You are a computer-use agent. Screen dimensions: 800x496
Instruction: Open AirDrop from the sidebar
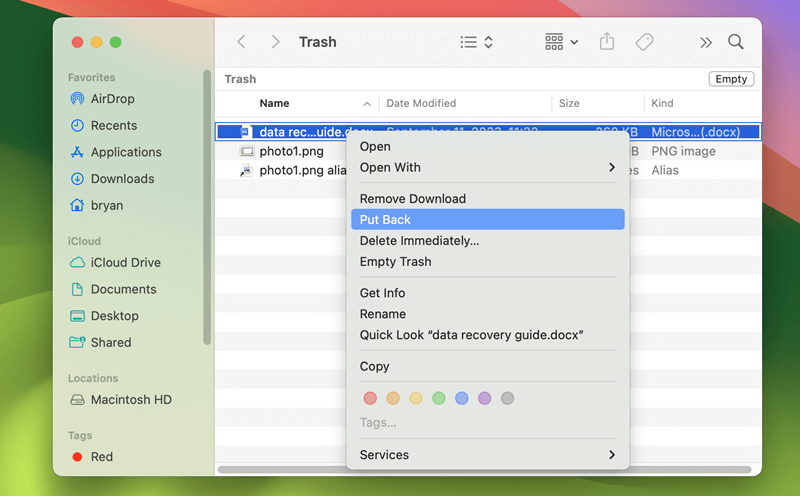(x=112, y=99)
